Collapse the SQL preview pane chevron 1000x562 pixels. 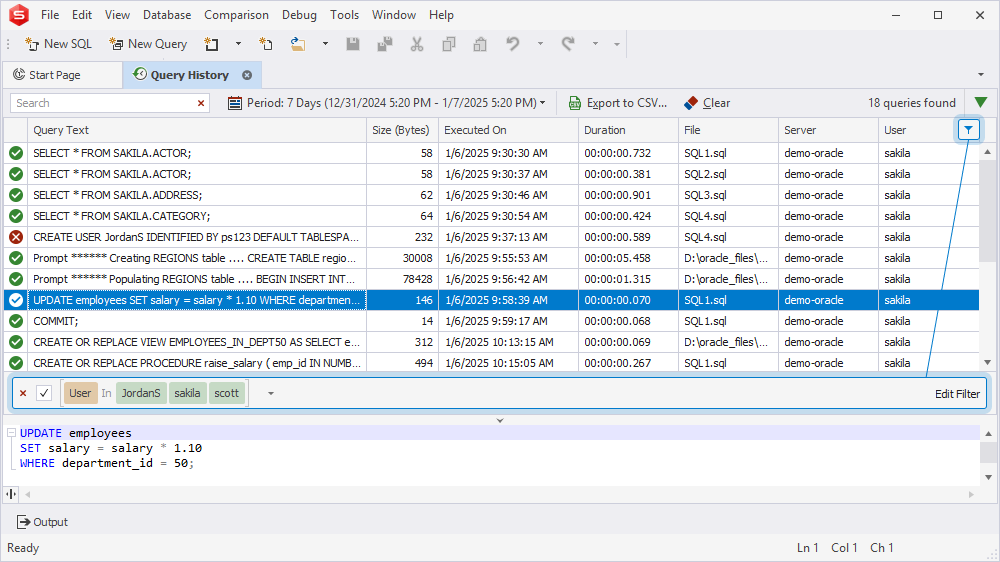coord(500,420)
